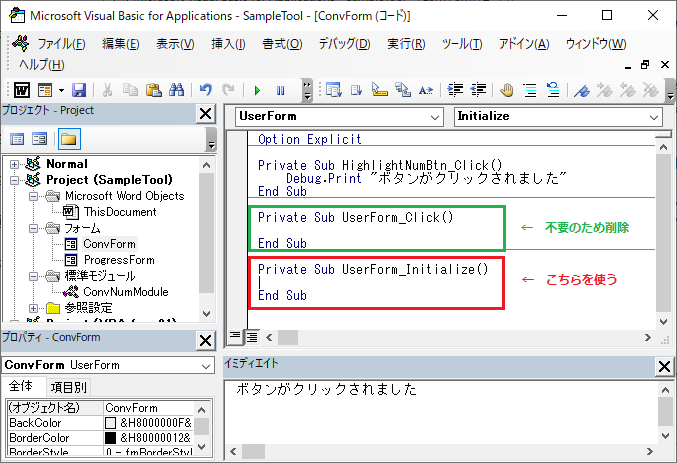Click the Find binoculars icon

click(x=176, y=90)
